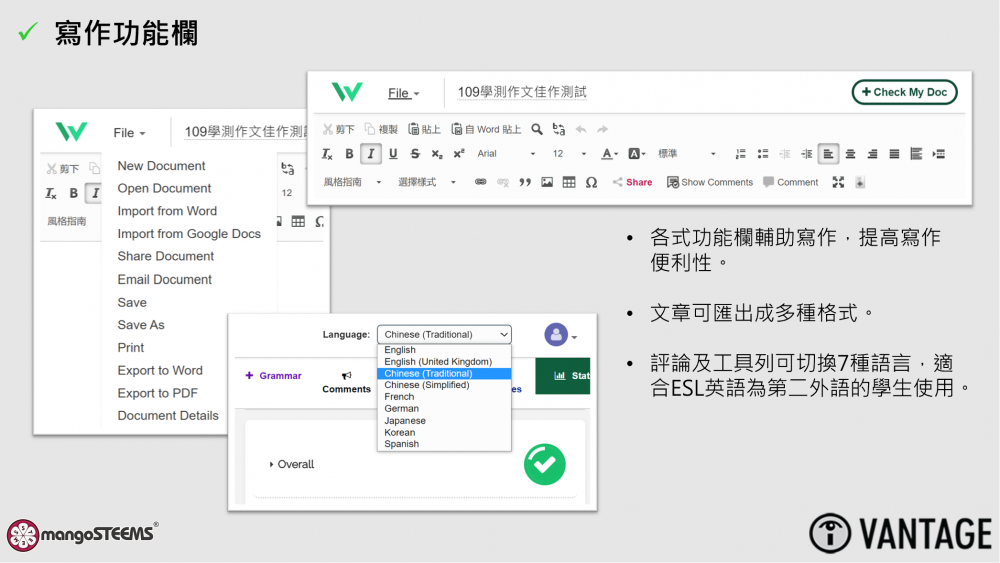This screenshot has height=563, width=1000.
Task: Choose Import from Google Docs menu entry
Action: click(189, 234)
